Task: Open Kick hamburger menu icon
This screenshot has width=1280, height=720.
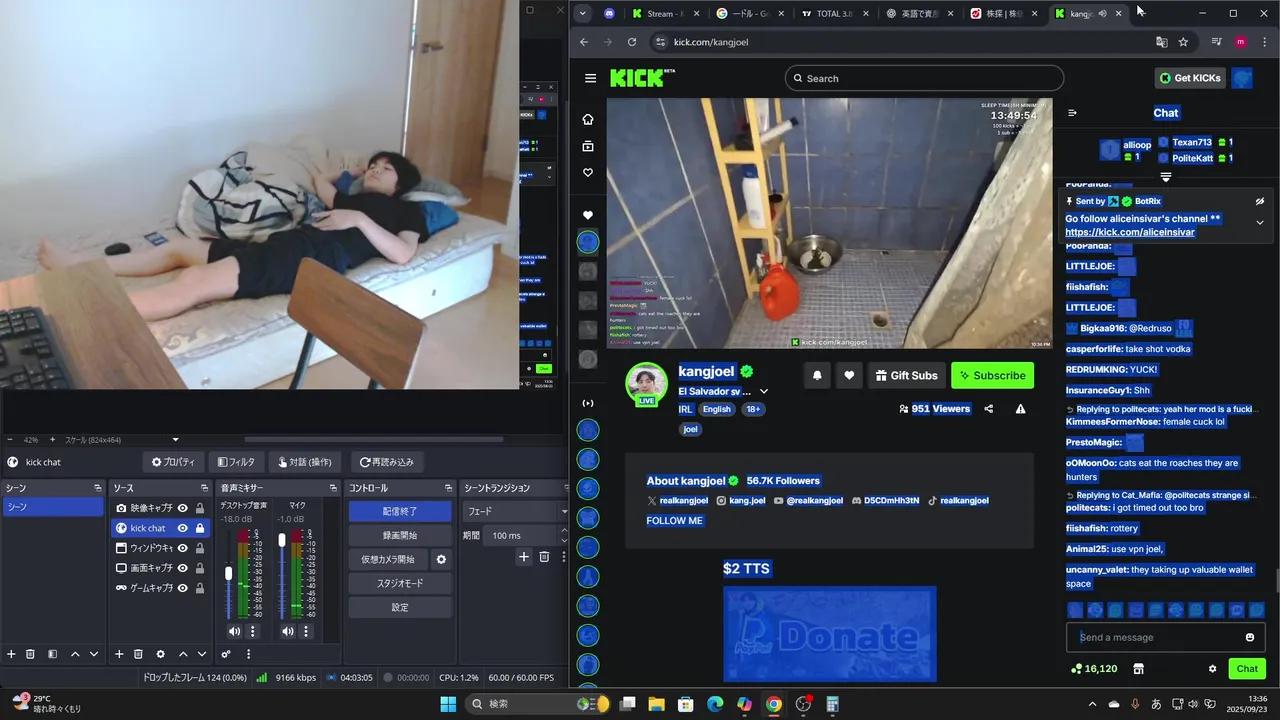Action: coord(590,78)
